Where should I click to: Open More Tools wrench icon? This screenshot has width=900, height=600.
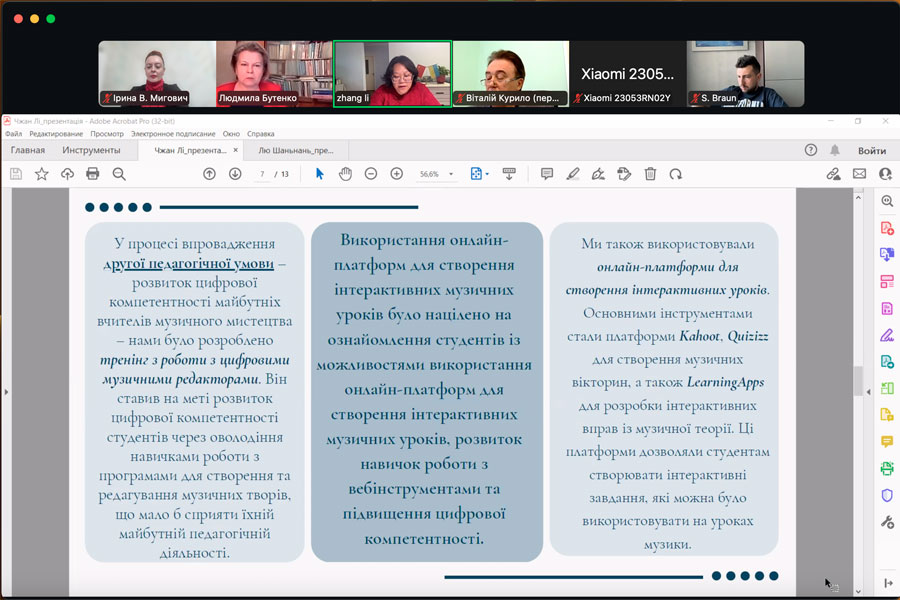pos(887,522)
